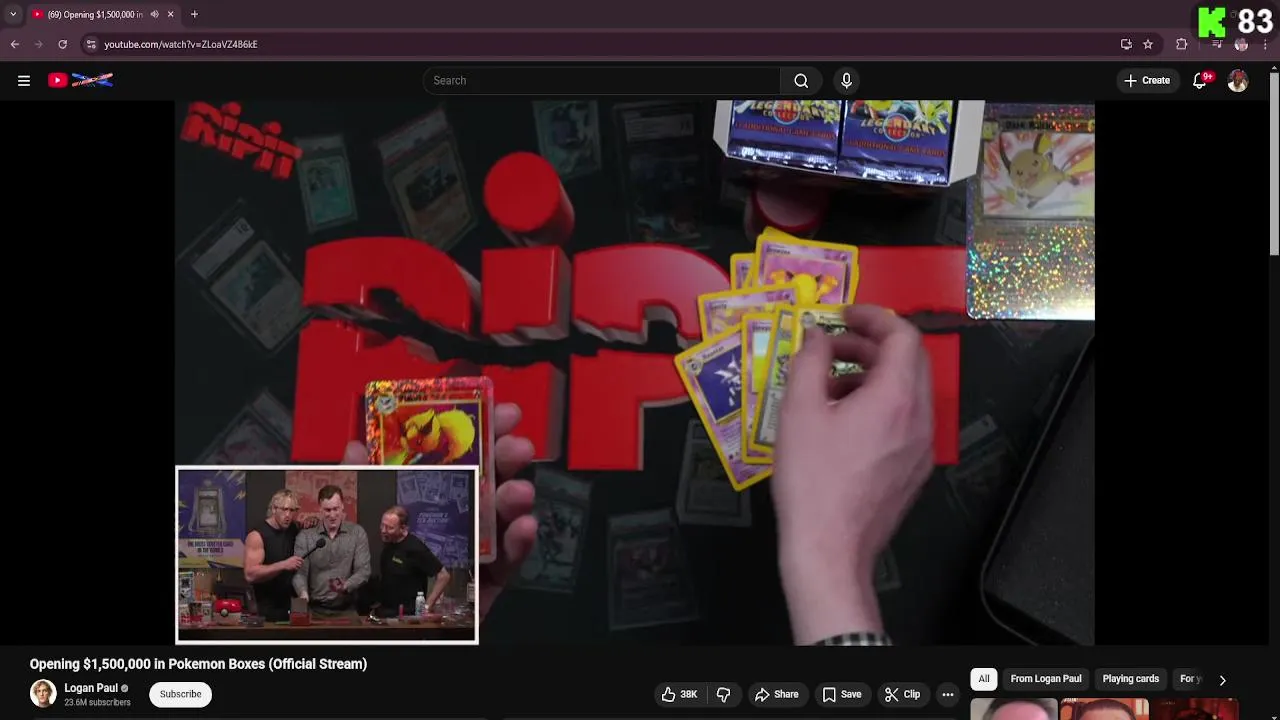Open Chrome three-dot menu

1265,44
